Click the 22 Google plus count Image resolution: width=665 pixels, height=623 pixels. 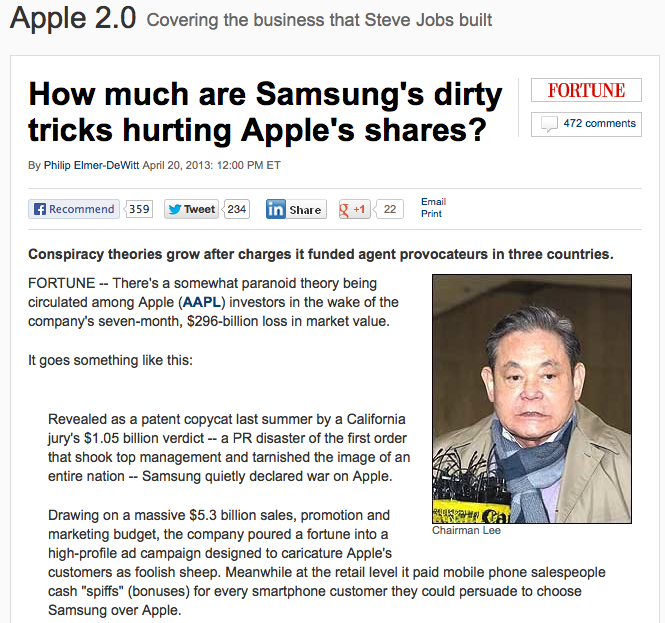coord(389,209)
